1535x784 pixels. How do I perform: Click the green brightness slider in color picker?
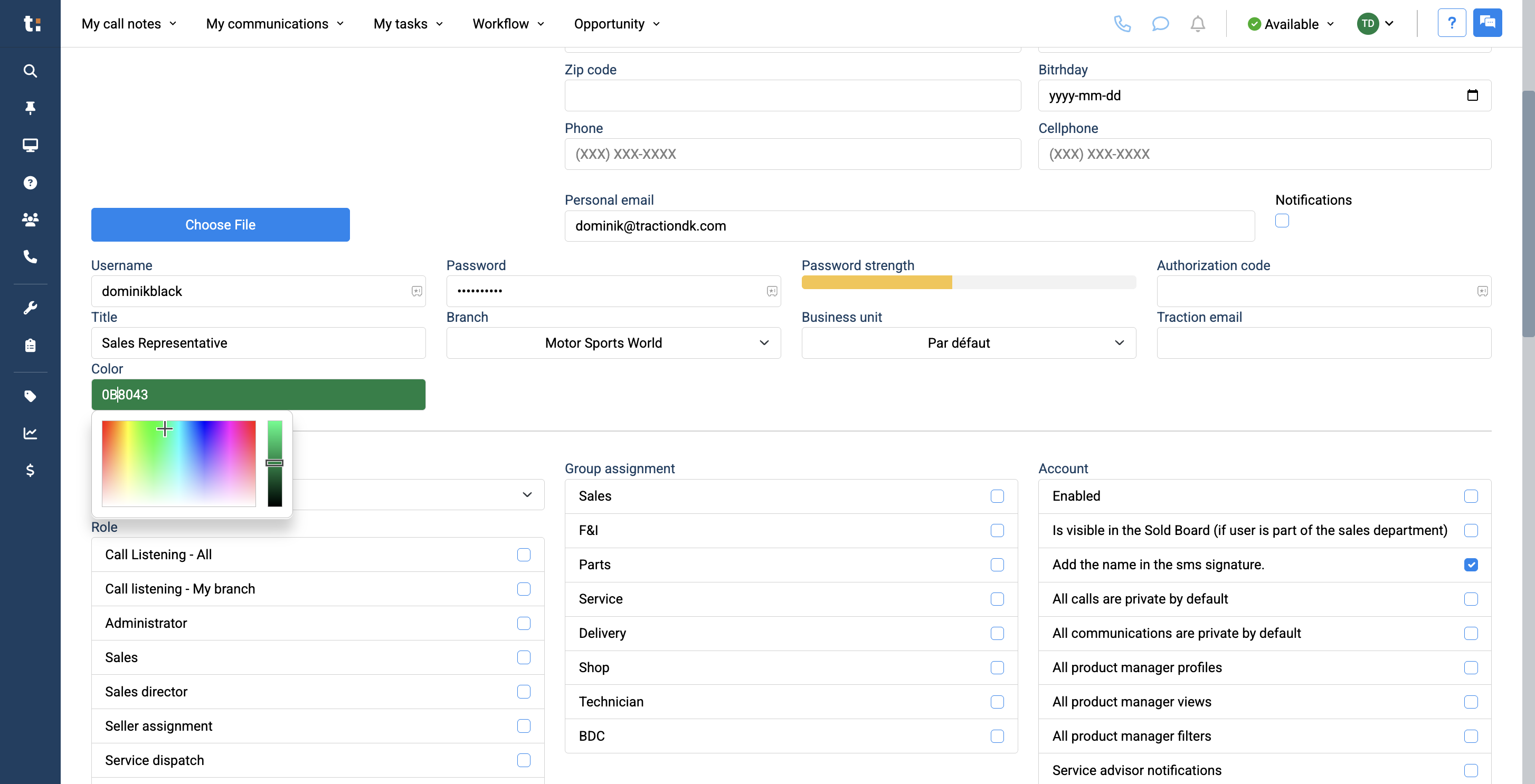click(274, 463)
